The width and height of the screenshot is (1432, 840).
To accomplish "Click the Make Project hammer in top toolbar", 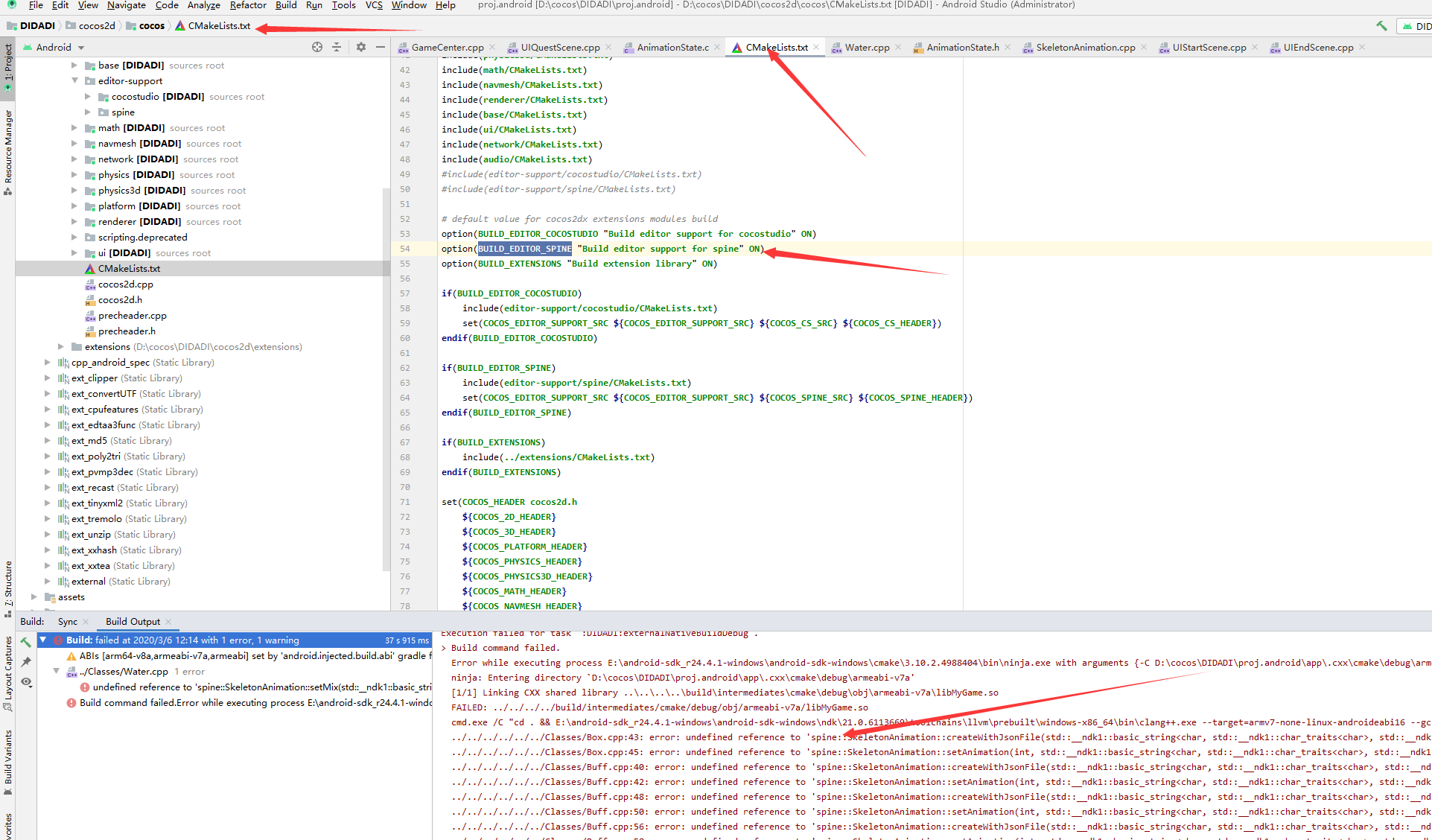I will point(1381,25).
